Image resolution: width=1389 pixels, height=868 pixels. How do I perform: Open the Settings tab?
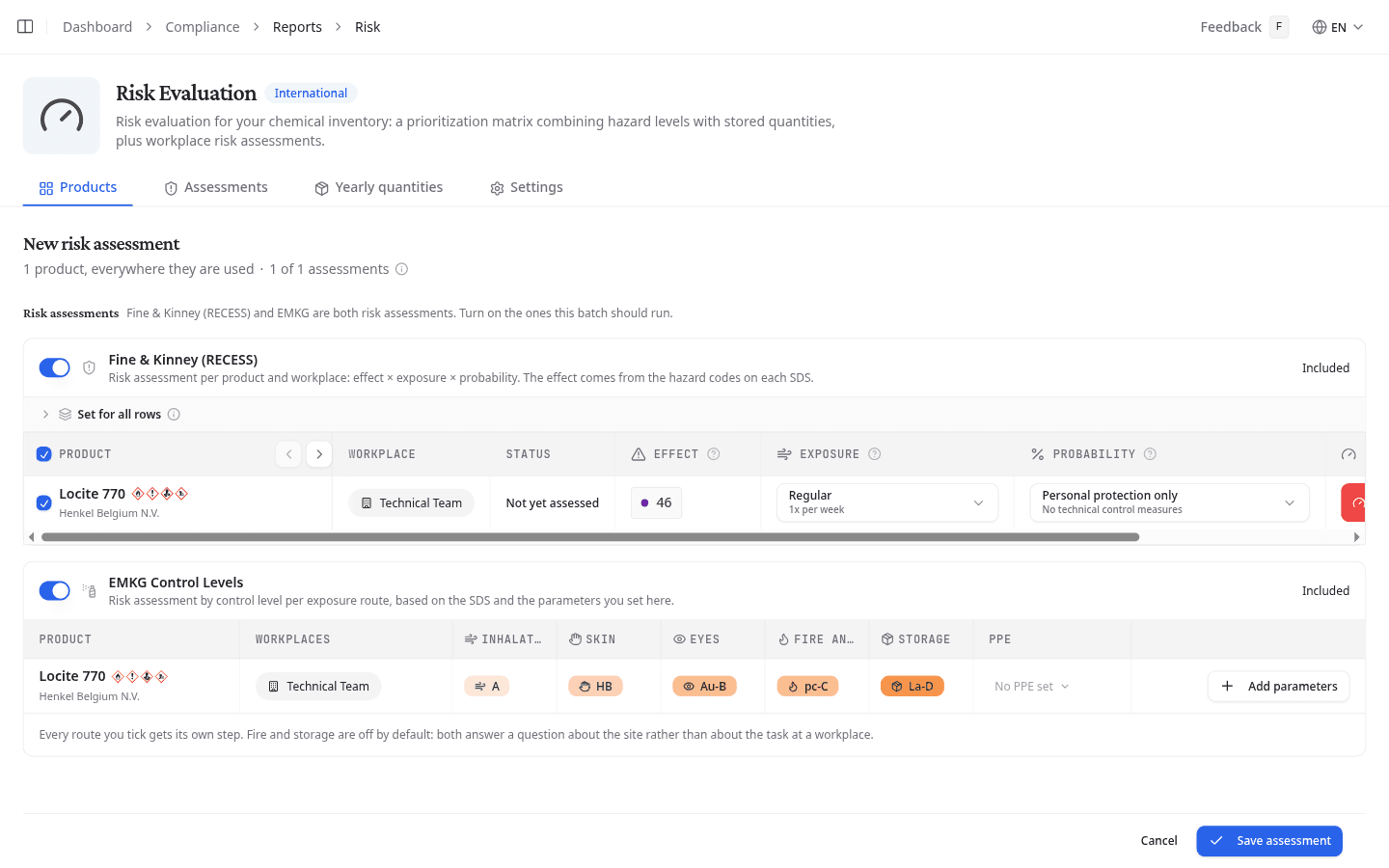point(527,187)
